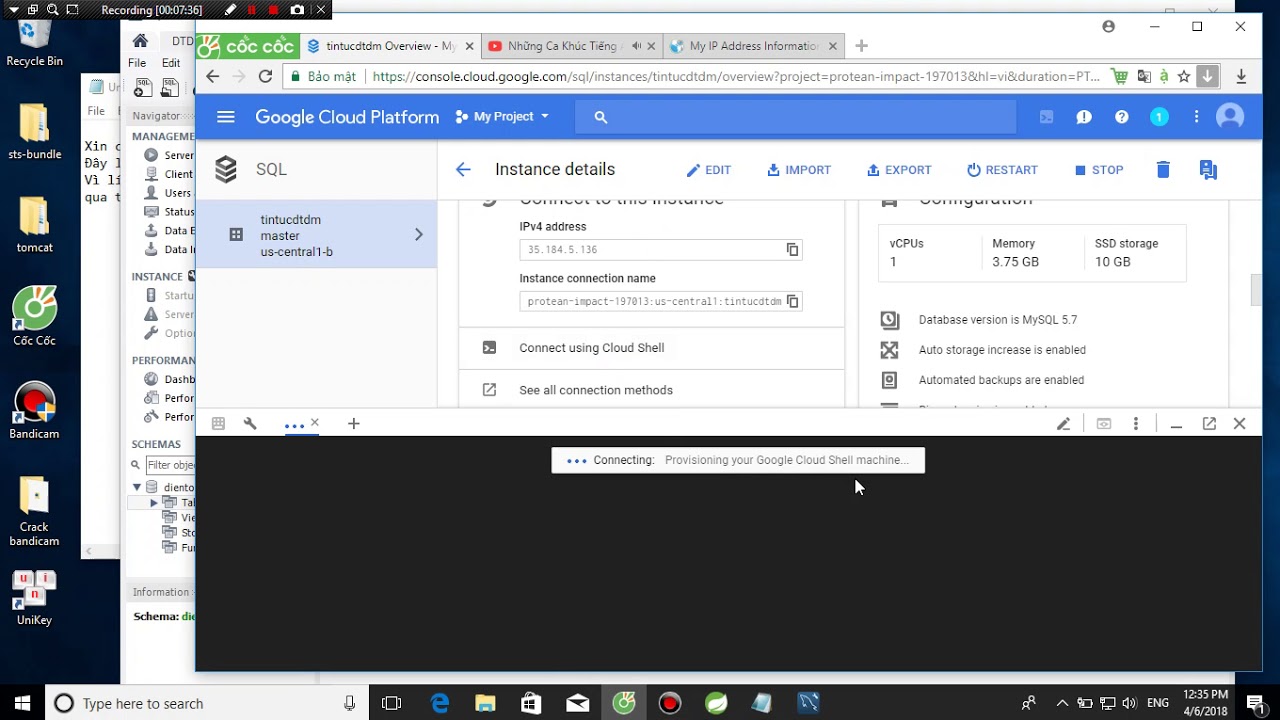Open Cloud Shell in a new window
Screen dimensions: 1280x720
1209,424
